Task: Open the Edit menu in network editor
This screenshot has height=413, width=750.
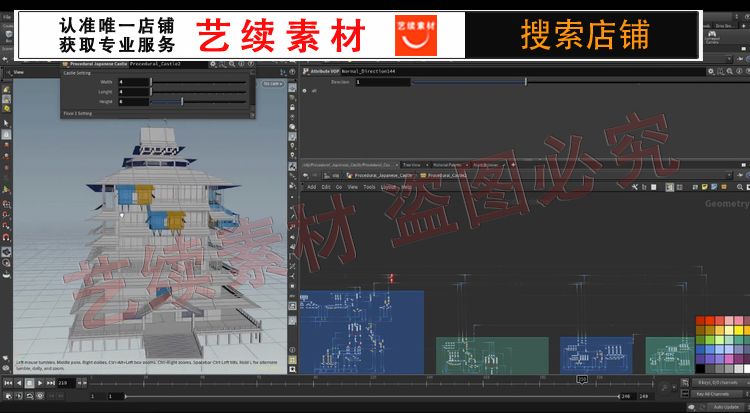Action: pos(326,187)
